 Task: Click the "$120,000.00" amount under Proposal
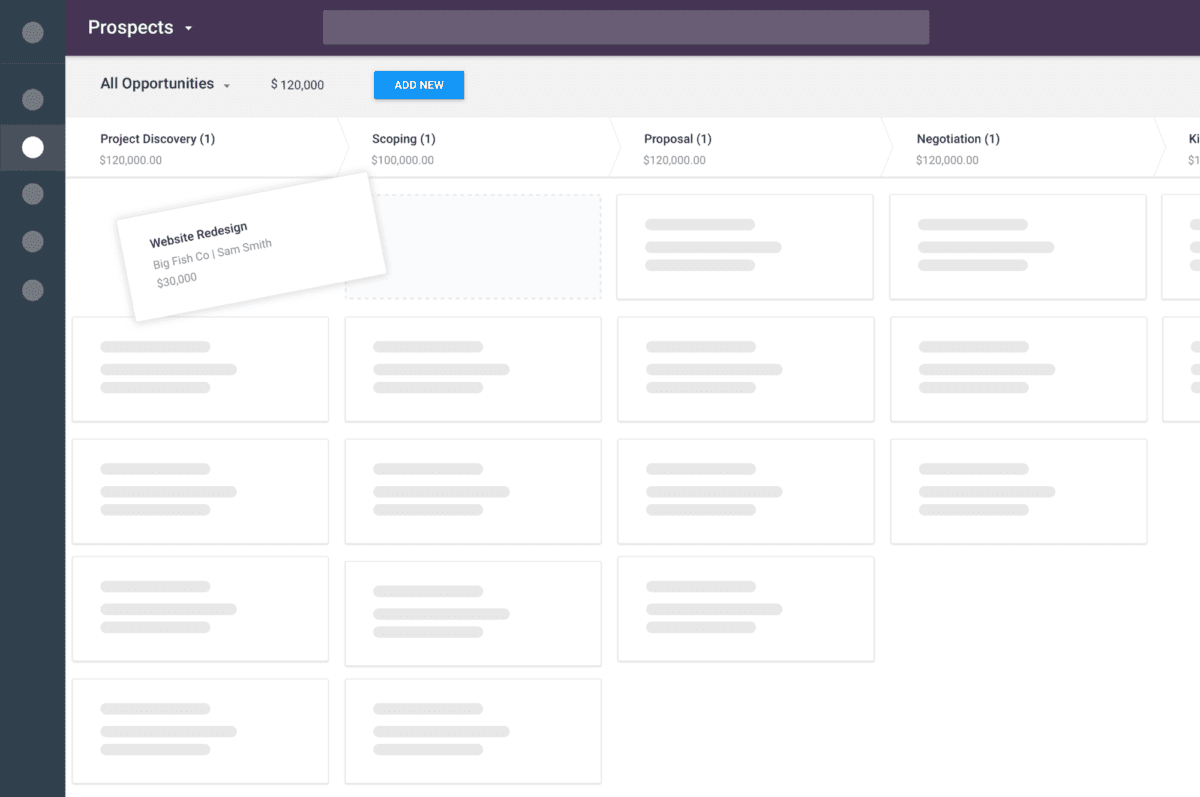[675, 160]
